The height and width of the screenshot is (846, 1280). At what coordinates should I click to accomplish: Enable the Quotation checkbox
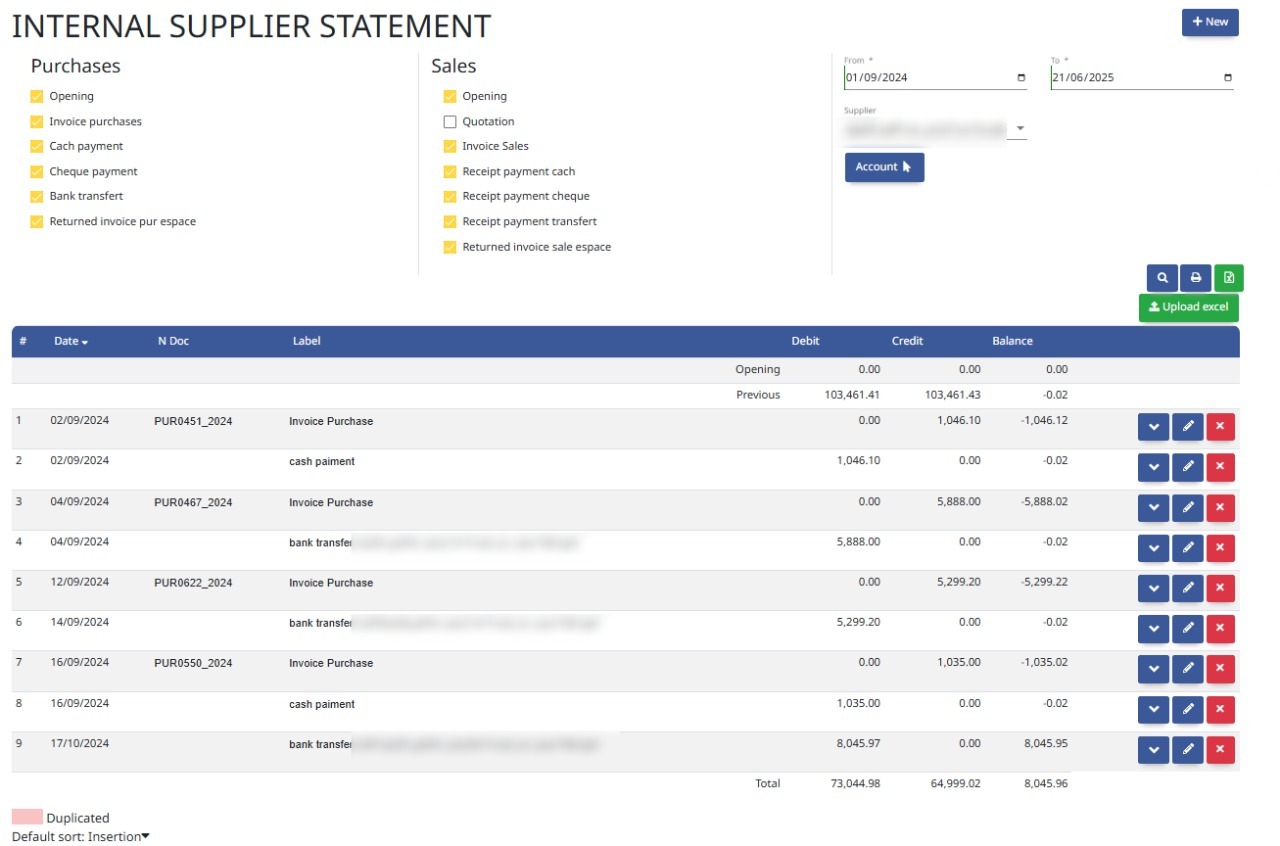pos(450,122)
